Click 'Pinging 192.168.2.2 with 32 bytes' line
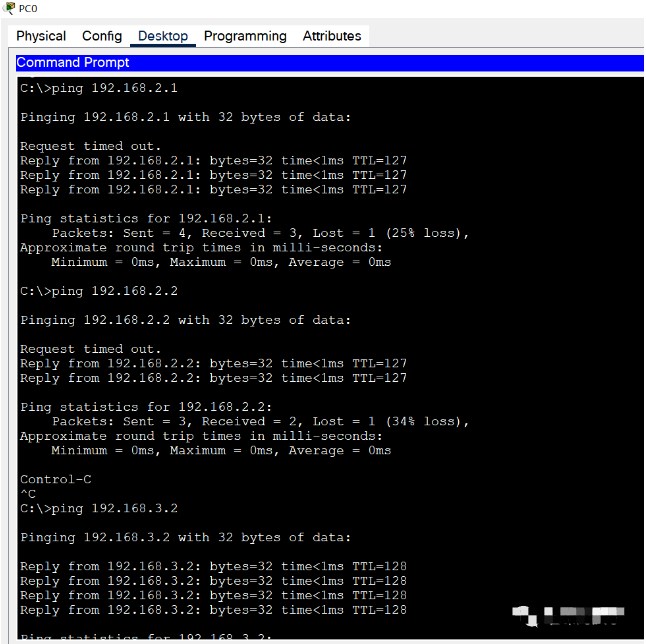646x644 pixels. pyautogui.click(x=185, y=320)
